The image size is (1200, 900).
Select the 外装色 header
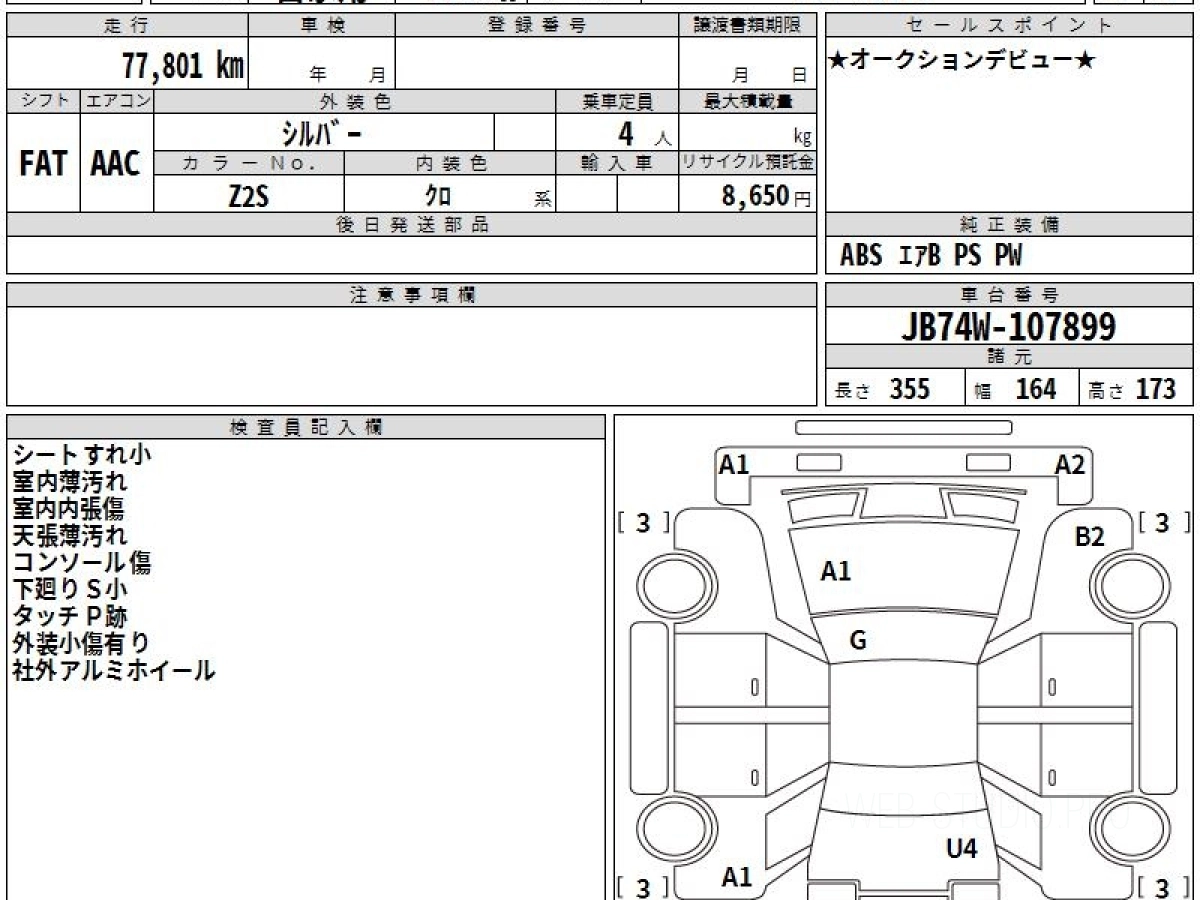tap(355, 101)
